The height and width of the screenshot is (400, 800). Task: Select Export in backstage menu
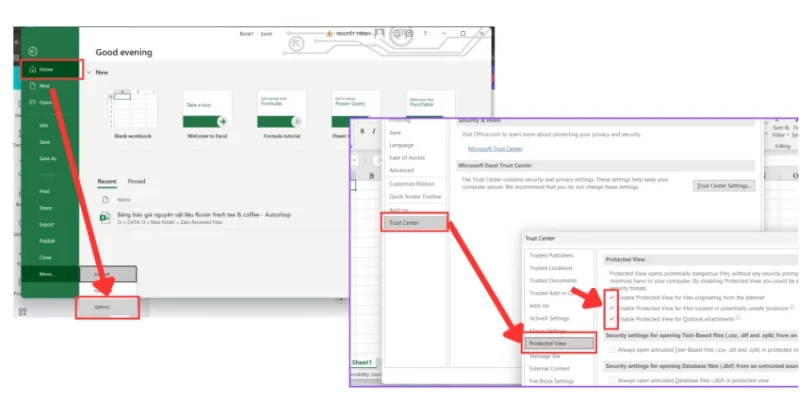(x=51, y=224)
